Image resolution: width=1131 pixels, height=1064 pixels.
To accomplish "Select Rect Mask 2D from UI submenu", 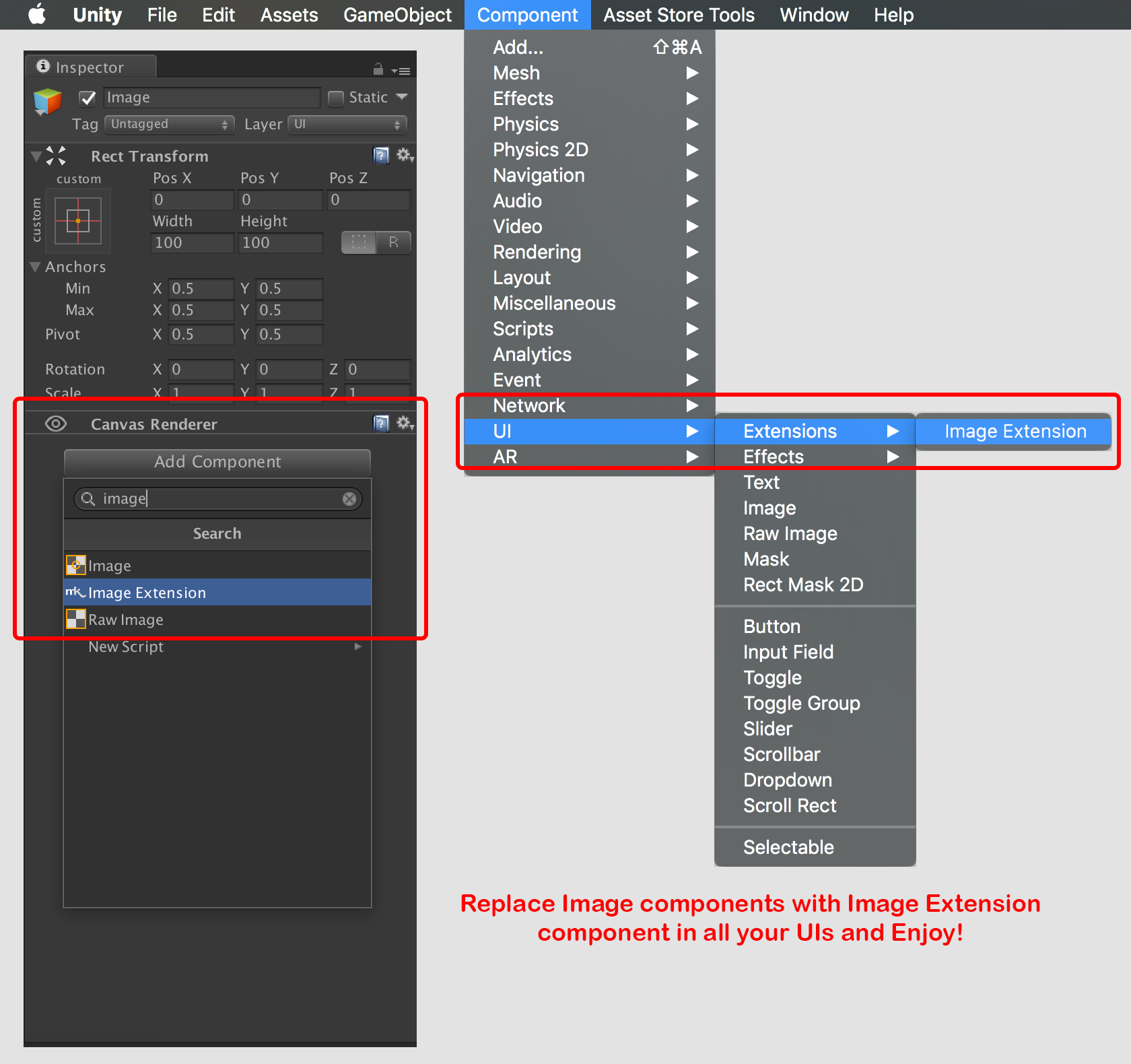I will tap(815, 585).
